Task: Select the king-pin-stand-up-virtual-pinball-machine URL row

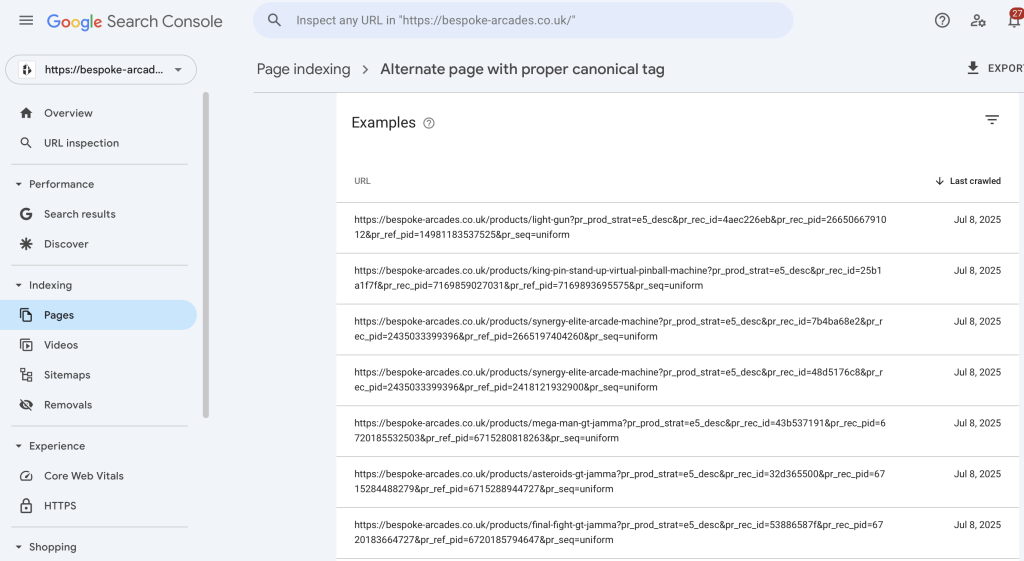Action: [x=677, y=278]
